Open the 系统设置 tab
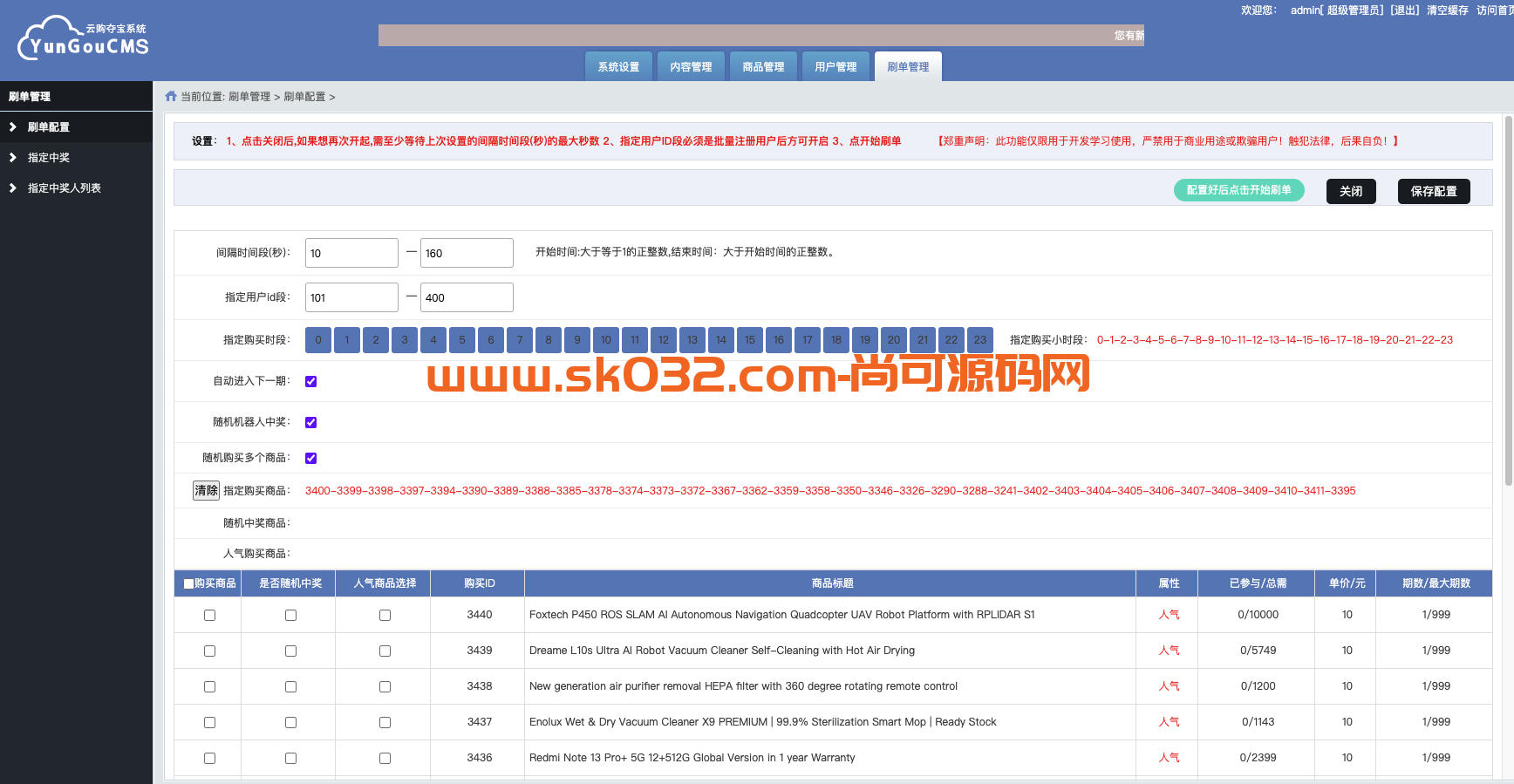This screenshot has height=784, width=1514. [618, 66]
